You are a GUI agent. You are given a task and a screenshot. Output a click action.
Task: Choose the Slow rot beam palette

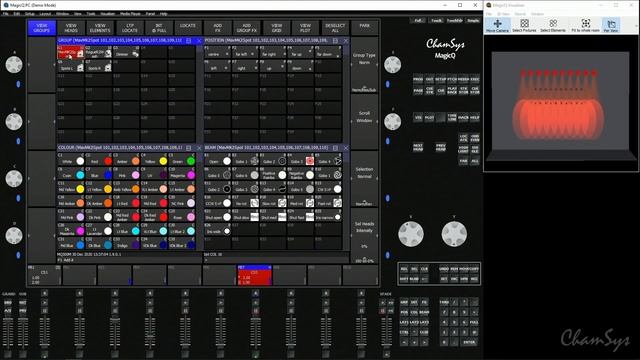(273, 202)
